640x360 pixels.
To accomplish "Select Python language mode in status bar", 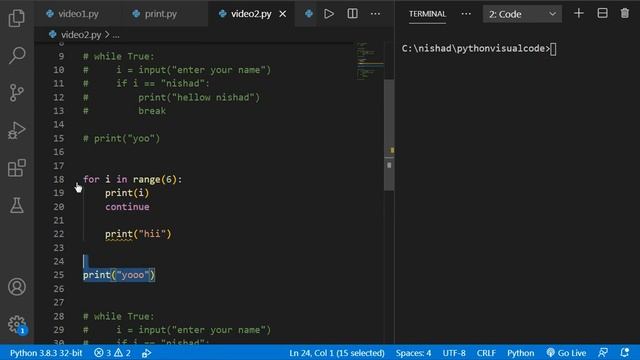I will 520,353.
